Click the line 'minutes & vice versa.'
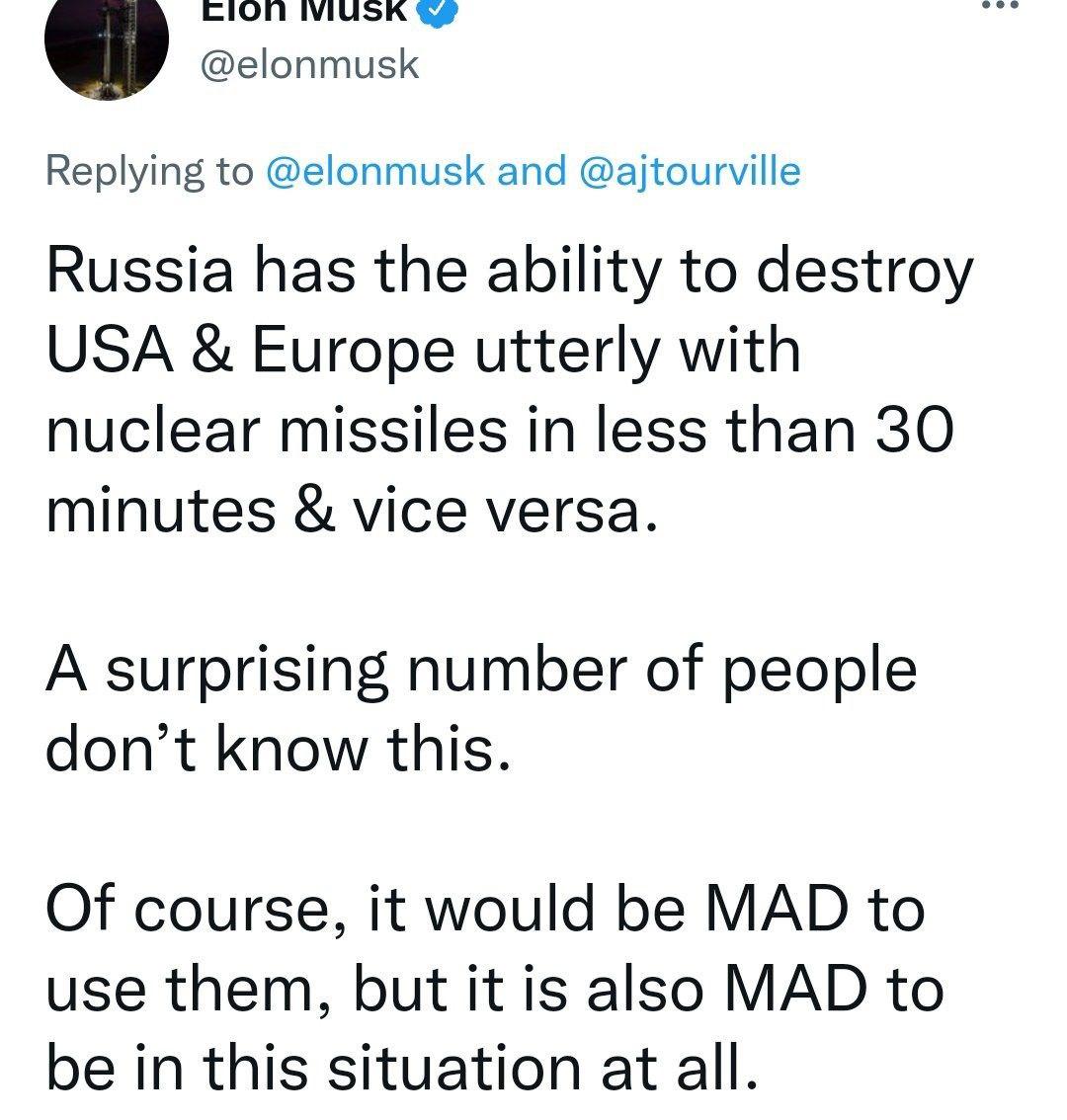The width and height of the screenshot is (1067, 1120). click(x=351, y=511)
